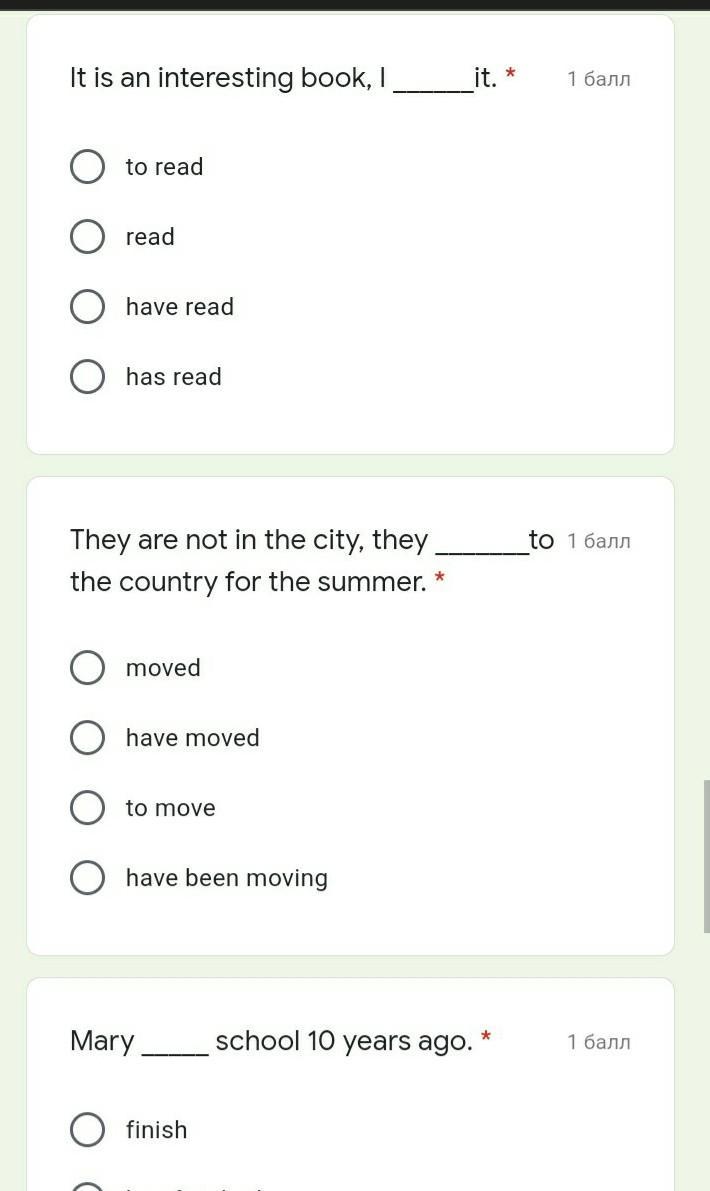Select 'has read' radio button
This screenshot has height=1191, width=710.
coord(87,377)
